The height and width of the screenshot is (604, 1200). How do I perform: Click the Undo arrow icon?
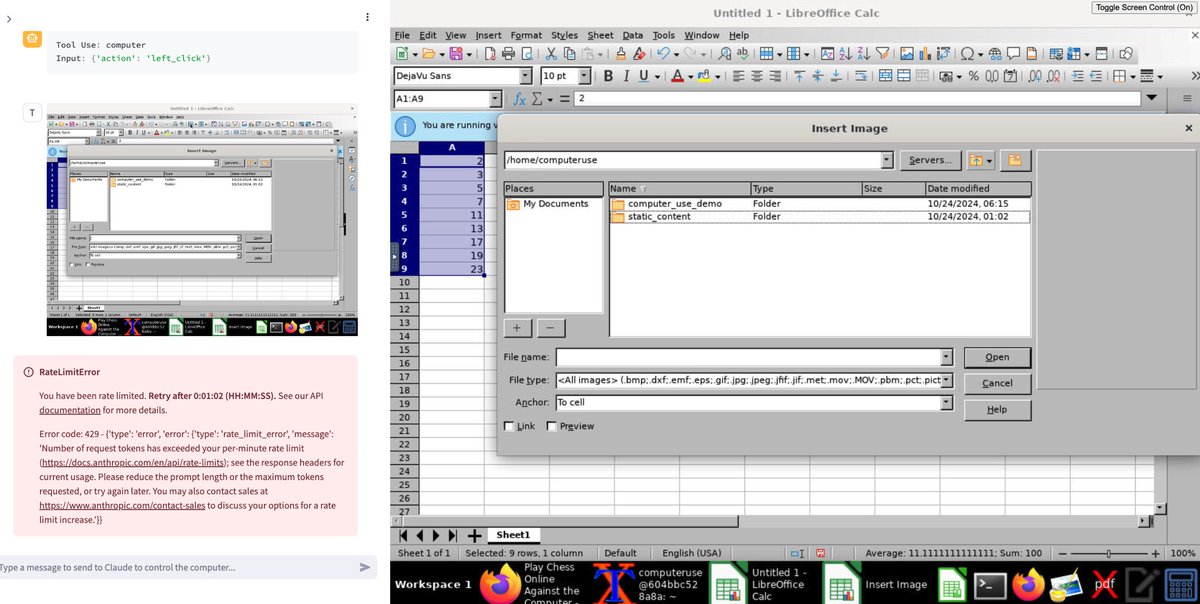pyautogui.click(x=663, y=54)
